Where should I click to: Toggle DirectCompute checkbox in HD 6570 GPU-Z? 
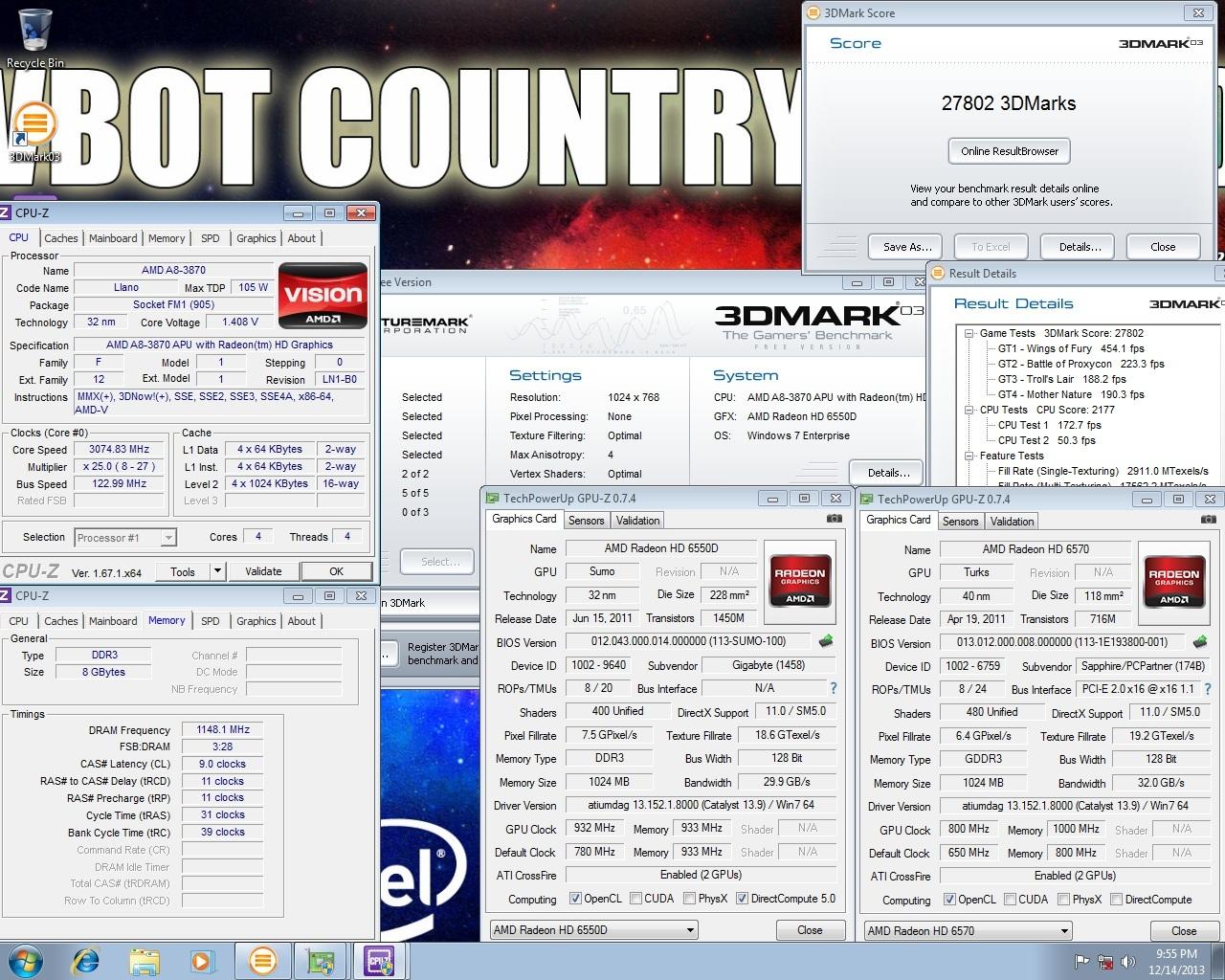(x=1116, y=900)
